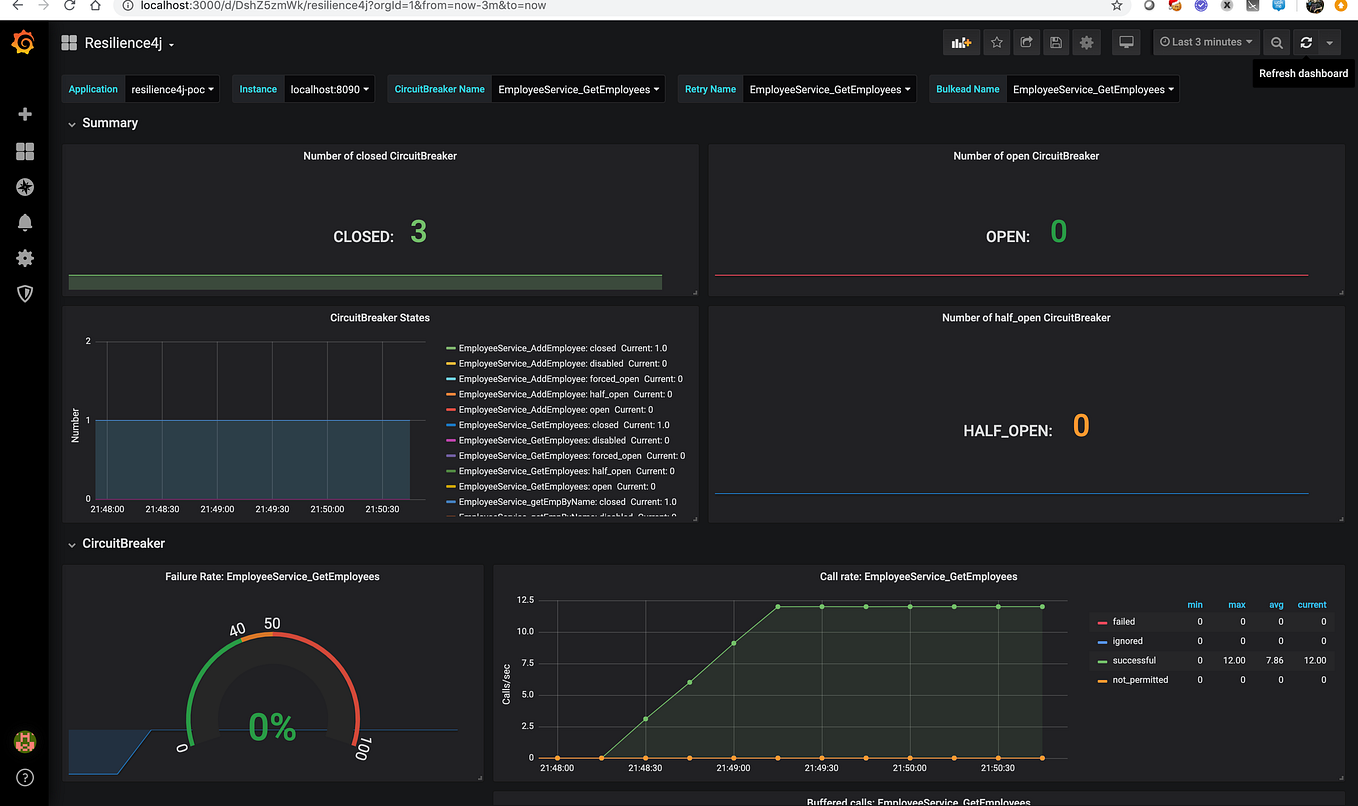Enable TV view mode
This screenshot has height=806, width=1358.
point(1126,42)
